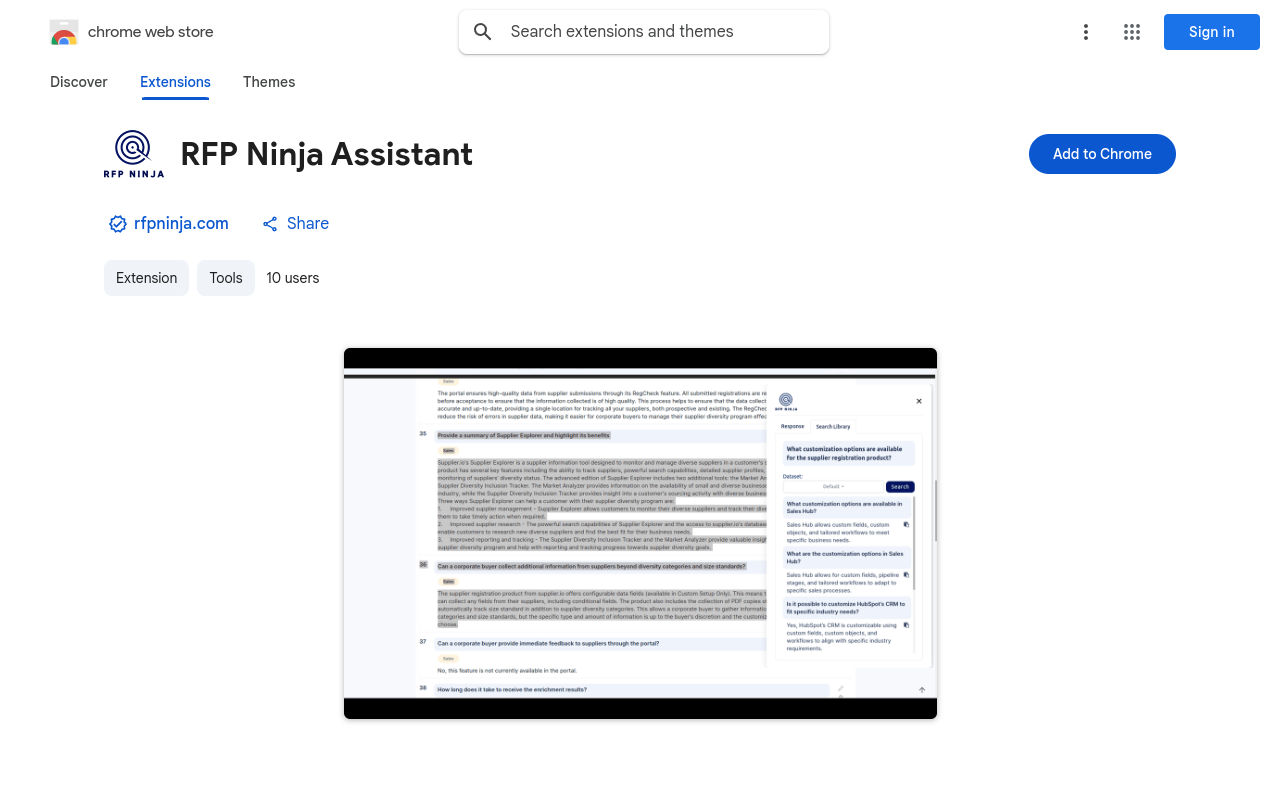This screenshot has width=1280, height=800.
Task: Click the upload arrow at the preview's bottom corner
Action: (x=921, y=689)
